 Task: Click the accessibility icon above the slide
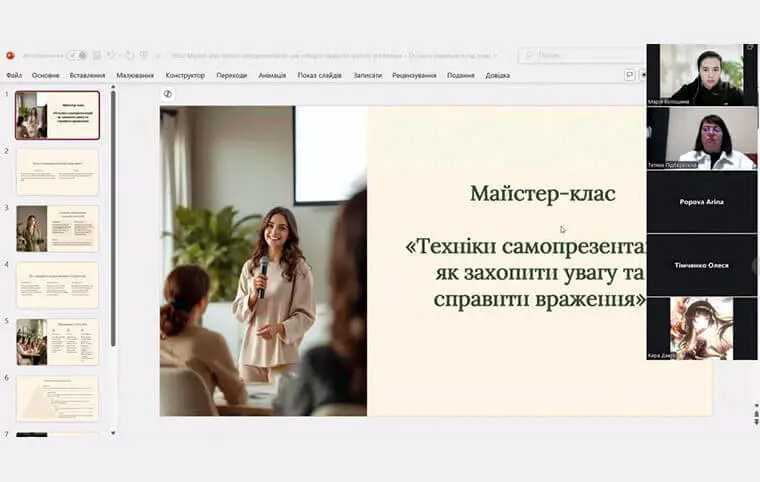pos(168,94)
